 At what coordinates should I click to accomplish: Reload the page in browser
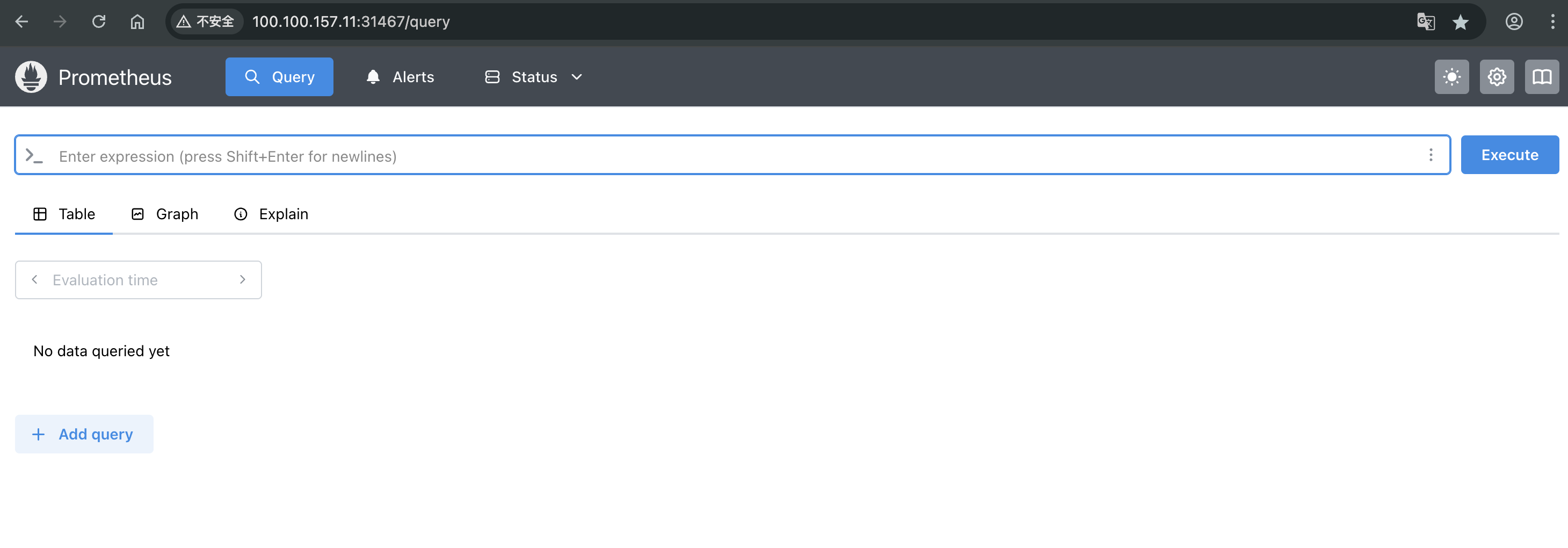pyautogui.click(x=99, y=21)
